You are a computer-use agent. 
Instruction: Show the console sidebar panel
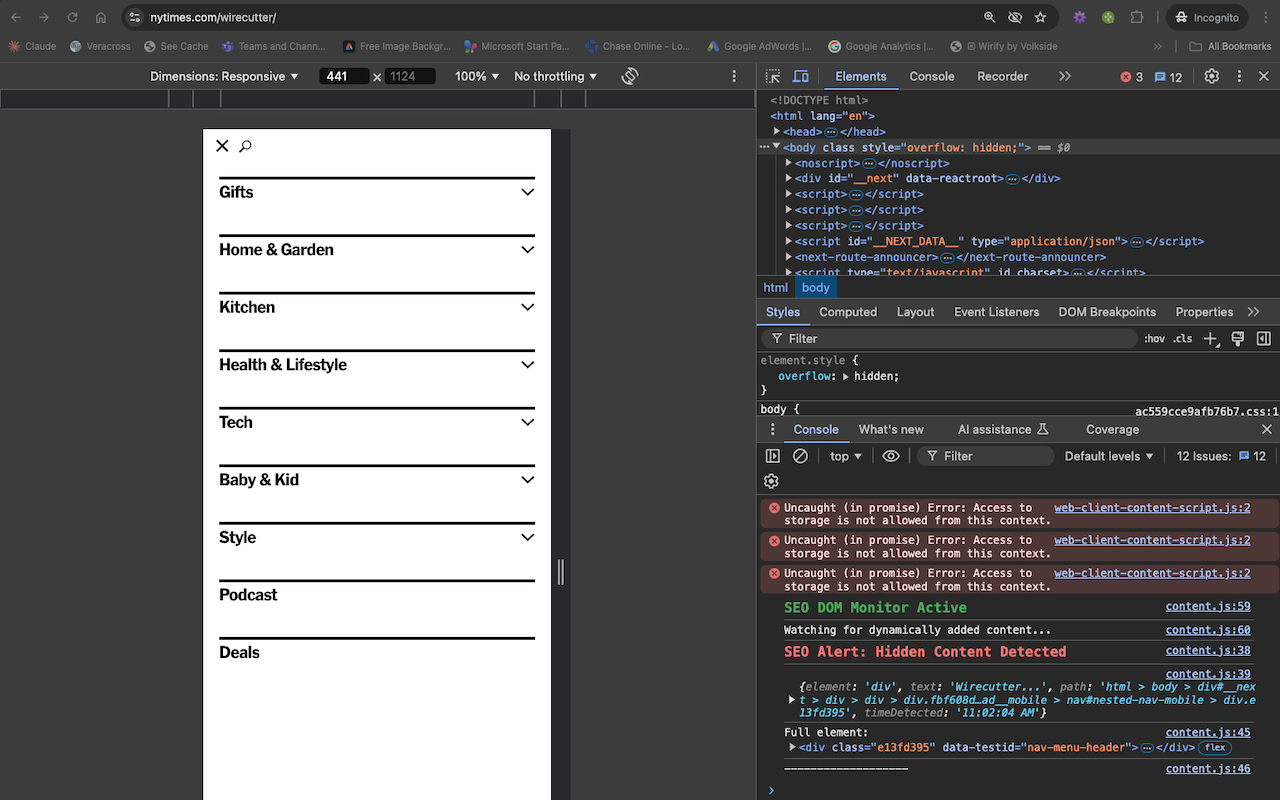773,456
